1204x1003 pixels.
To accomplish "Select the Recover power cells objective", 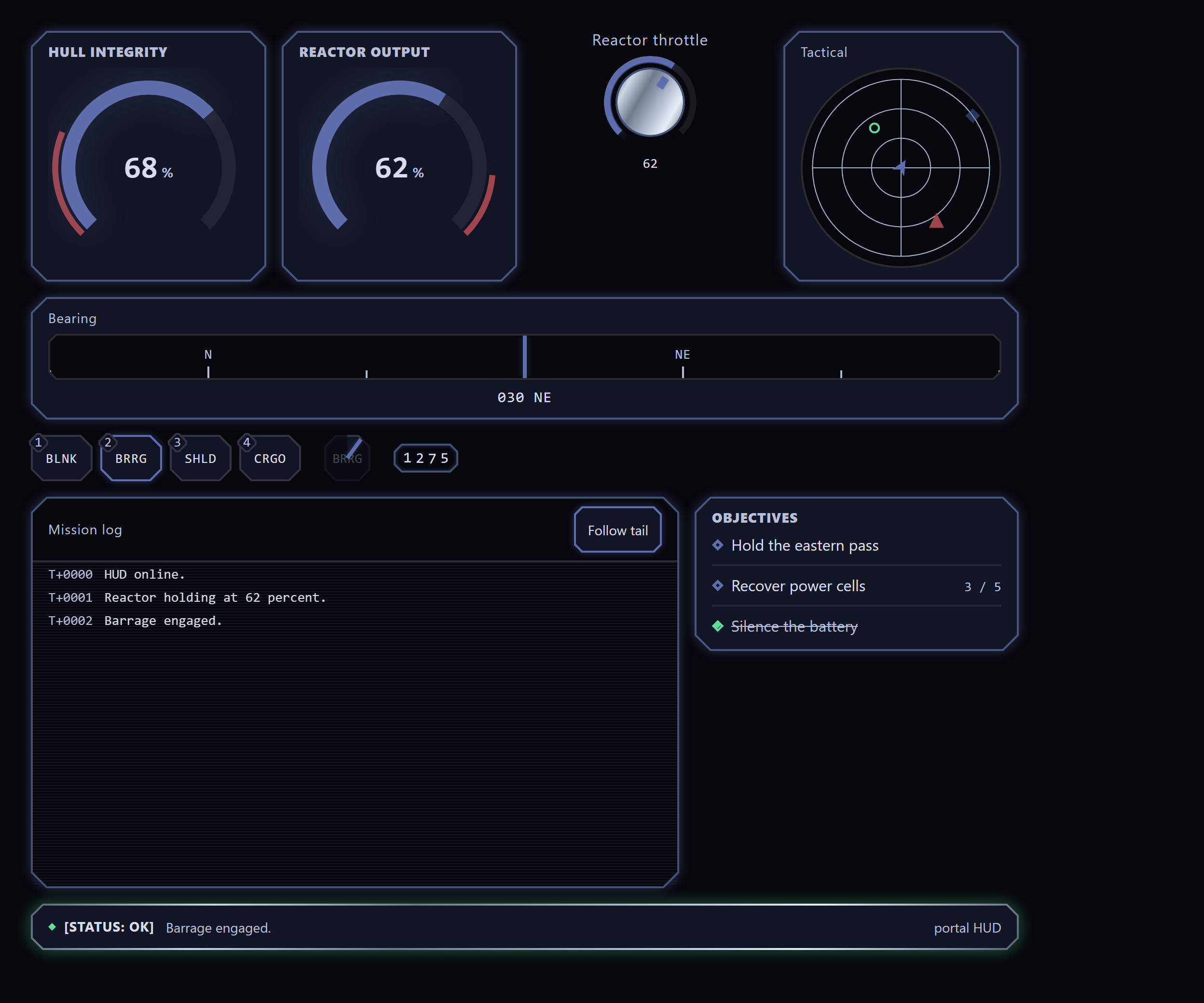I will [856, 586].
